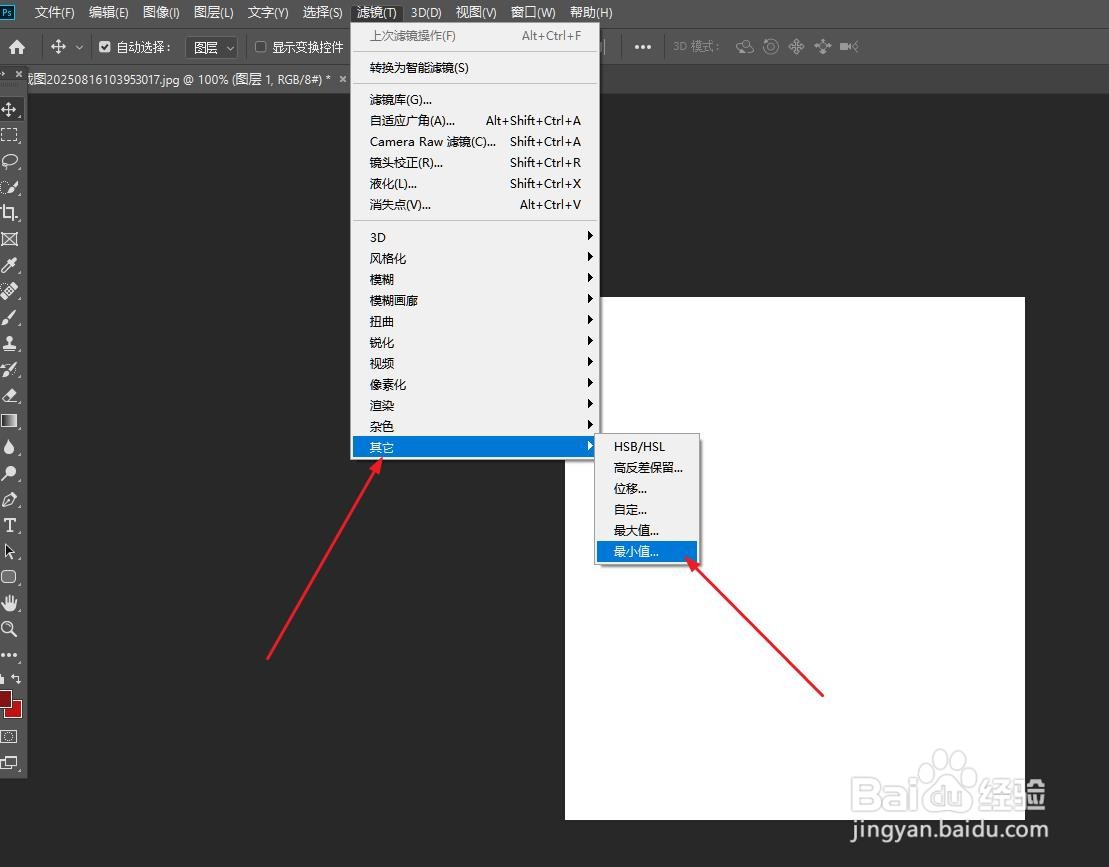Select the Horizontal Type tool
The width and height of the screenshot is (1109, 867).
point(10,525)
